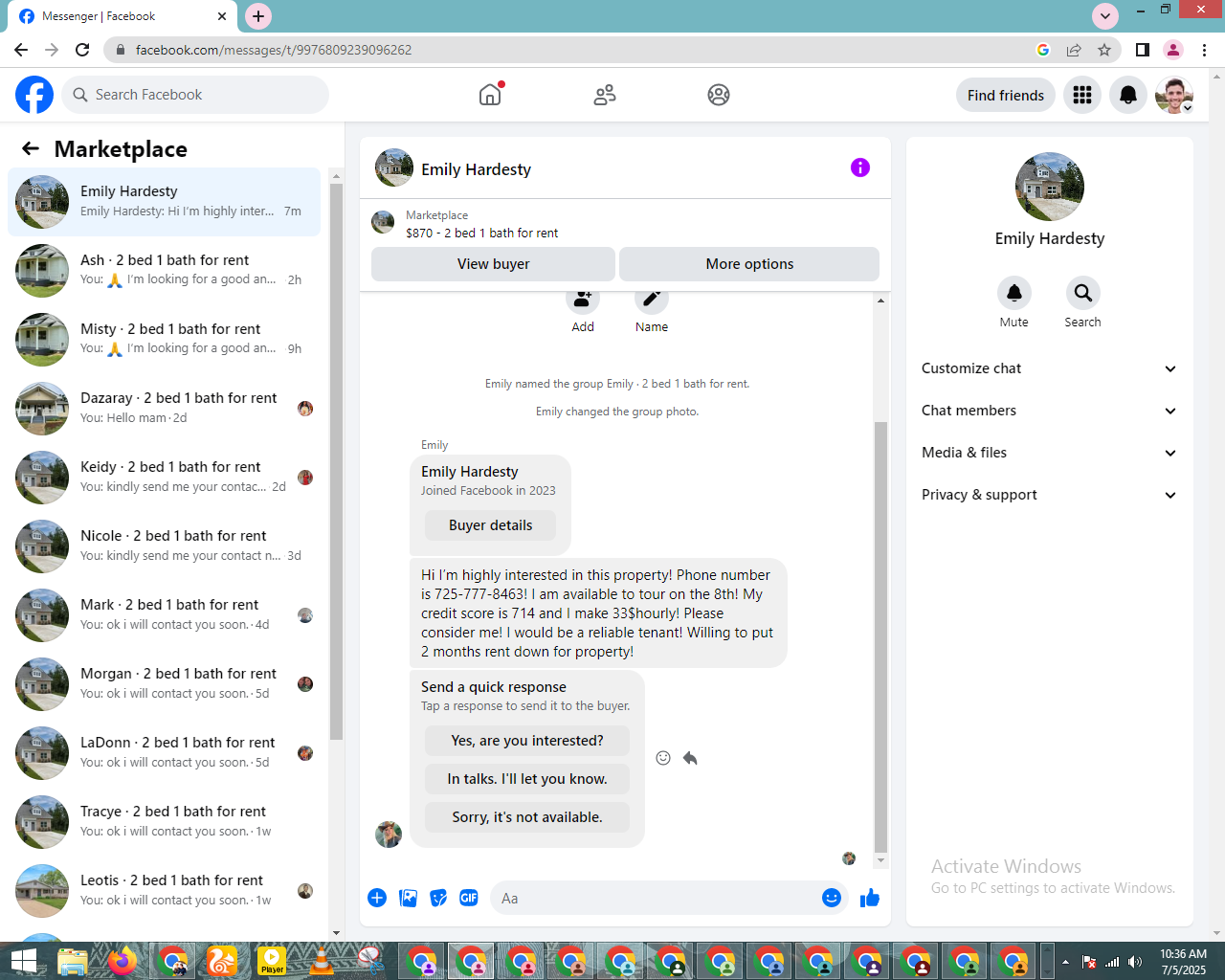Open the Morgan 2 bed 1 bath conversation
1225x980 pixels.
point(165,684)
